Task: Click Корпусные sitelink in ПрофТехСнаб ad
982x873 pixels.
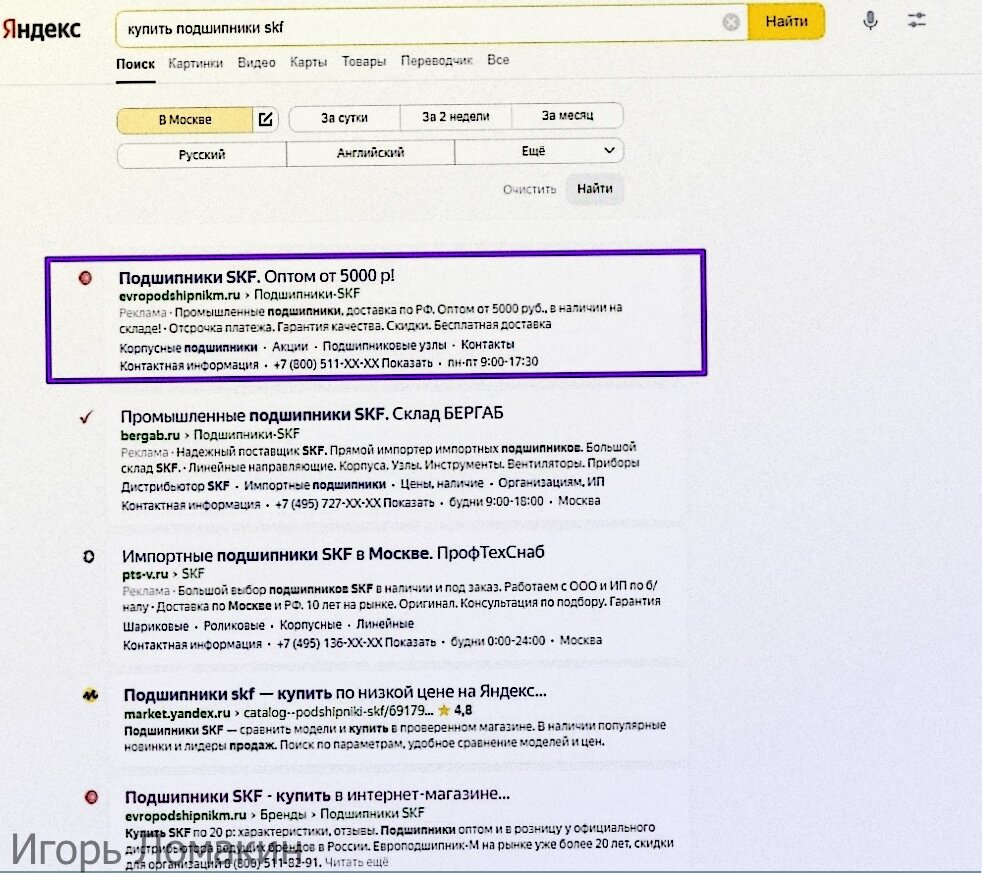Action: [311, 624]
